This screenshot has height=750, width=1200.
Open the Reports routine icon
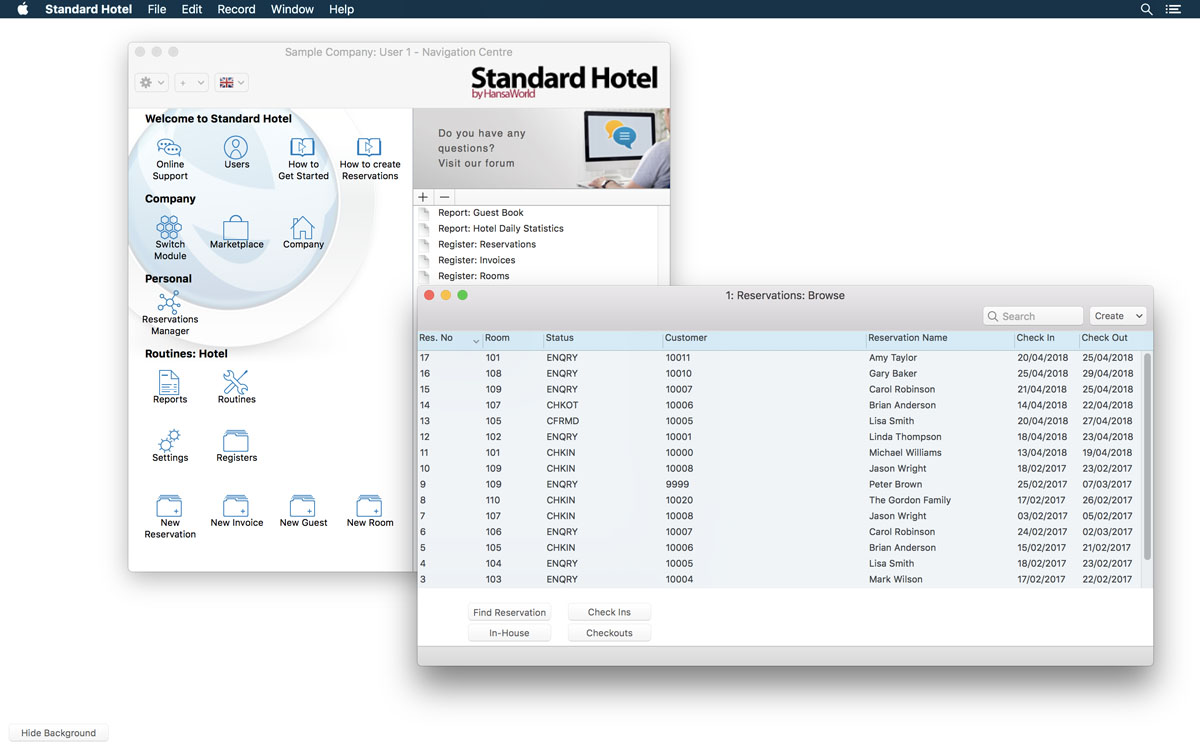coord(170,383)
